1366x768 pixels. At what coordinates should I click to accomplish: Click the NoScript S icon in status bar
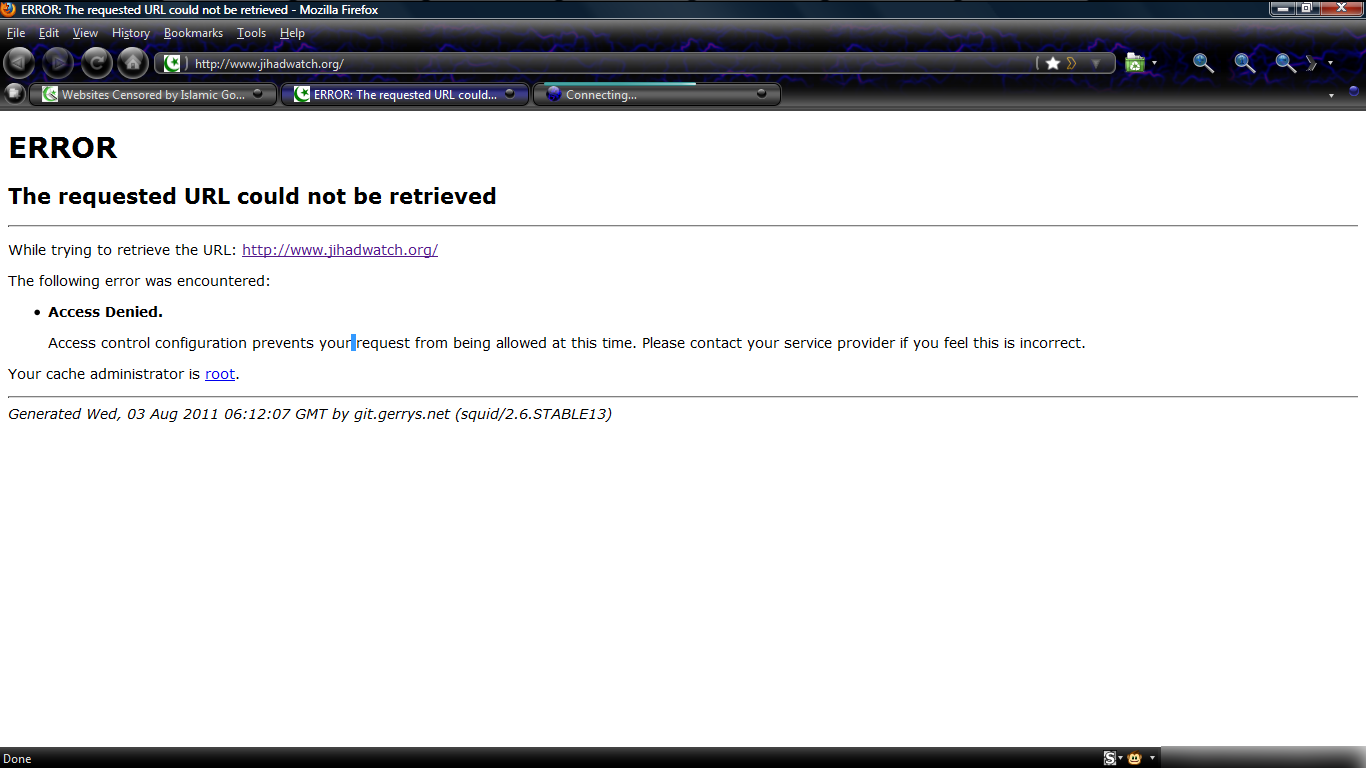[1109, 758]
